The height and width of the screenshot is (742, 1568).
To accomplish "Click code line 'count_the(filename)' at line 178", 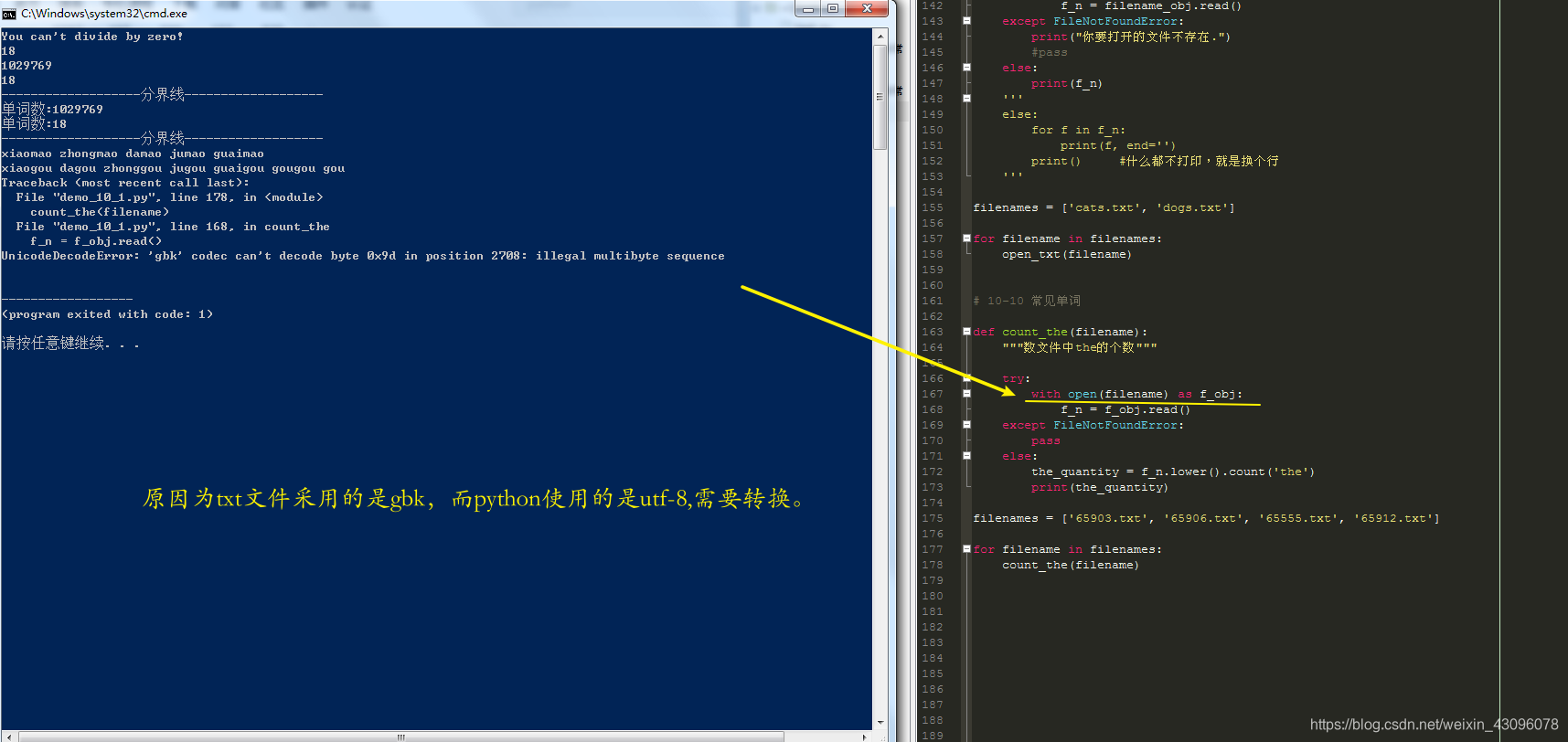I will [1071, 565].
